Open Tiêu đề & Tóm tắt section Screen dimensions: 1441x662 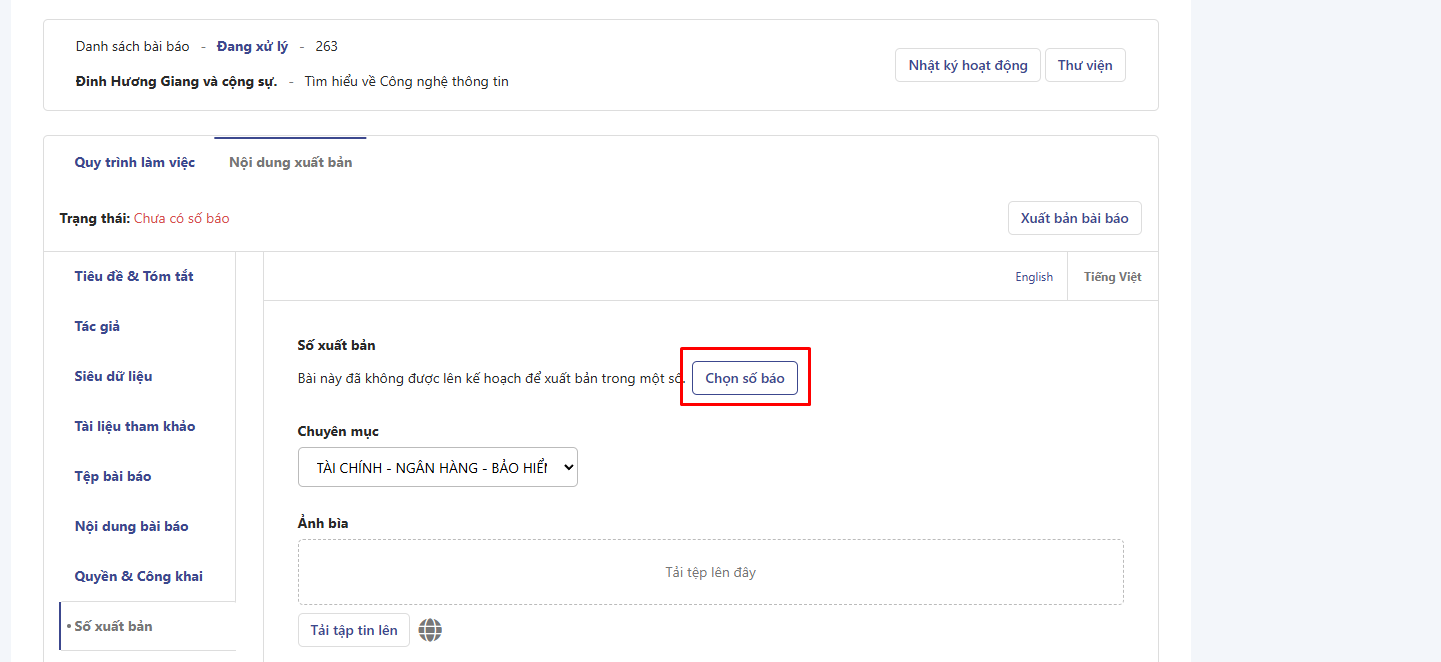tap(134, 276)
